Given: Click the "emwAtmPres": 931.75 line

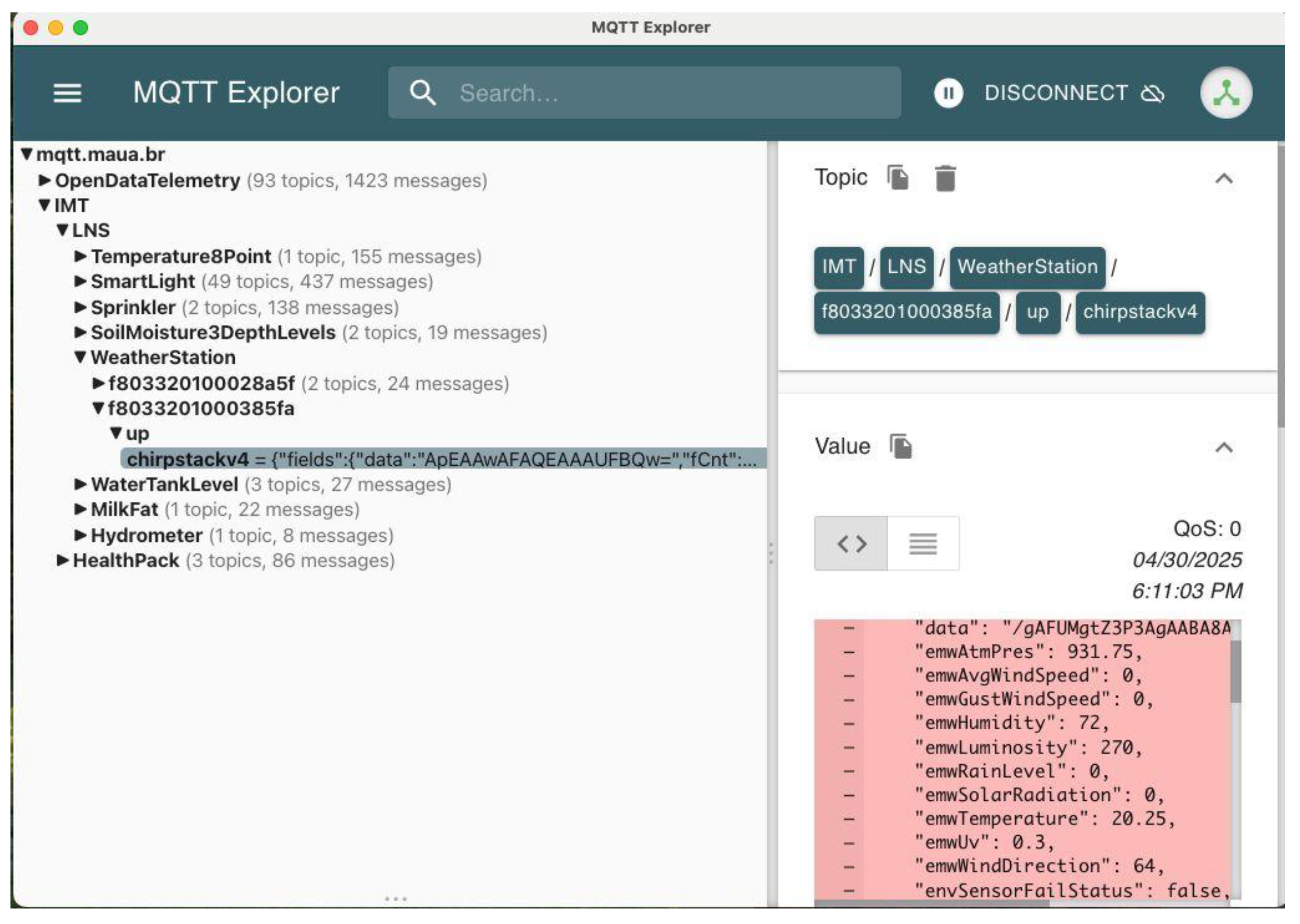Looking at the screenshot, I should tap(1028, 652).
